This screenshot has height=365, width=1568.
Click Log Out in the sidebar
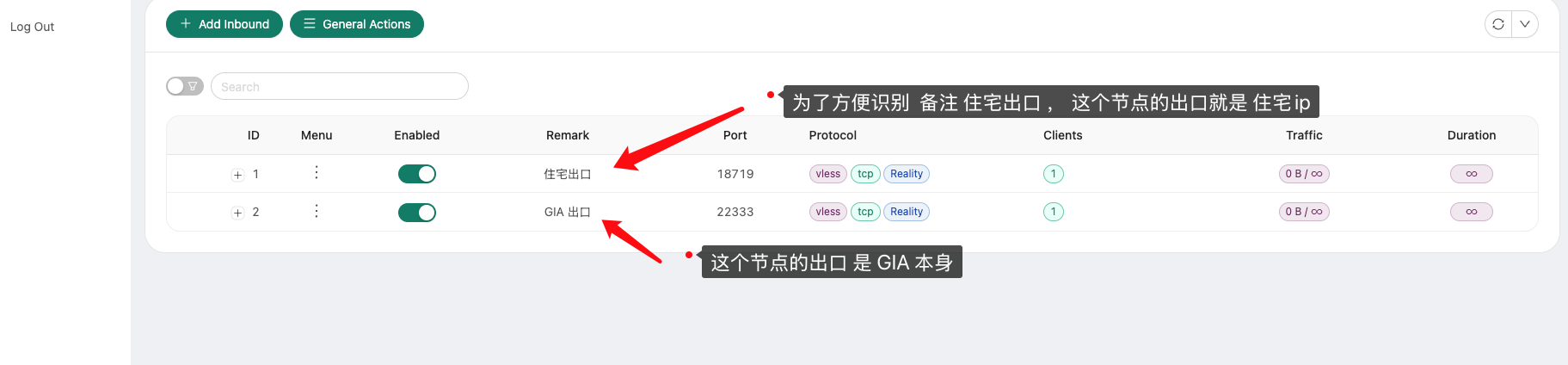click(32, 27)
